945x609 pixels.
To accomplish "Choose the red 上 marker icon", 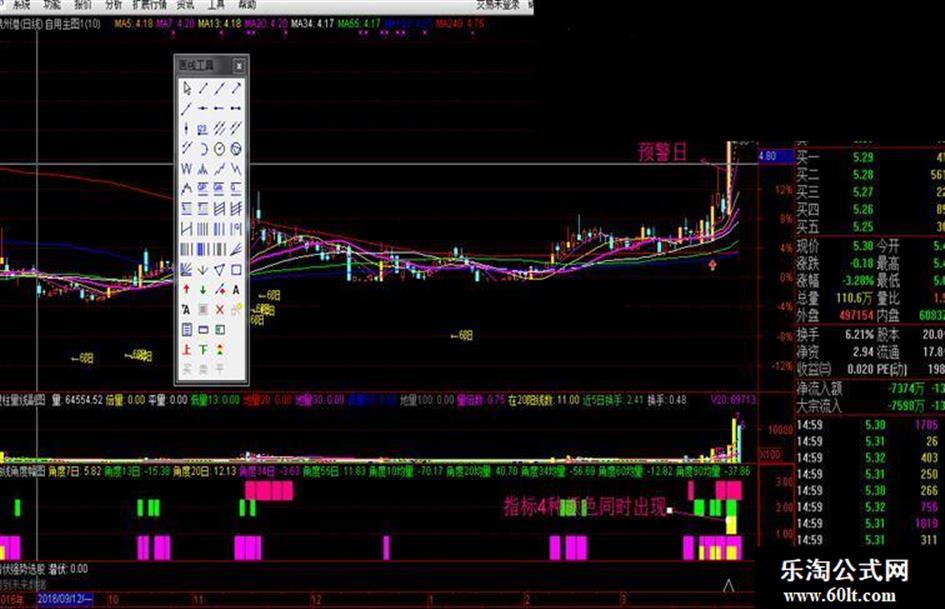I will (186, 350).
